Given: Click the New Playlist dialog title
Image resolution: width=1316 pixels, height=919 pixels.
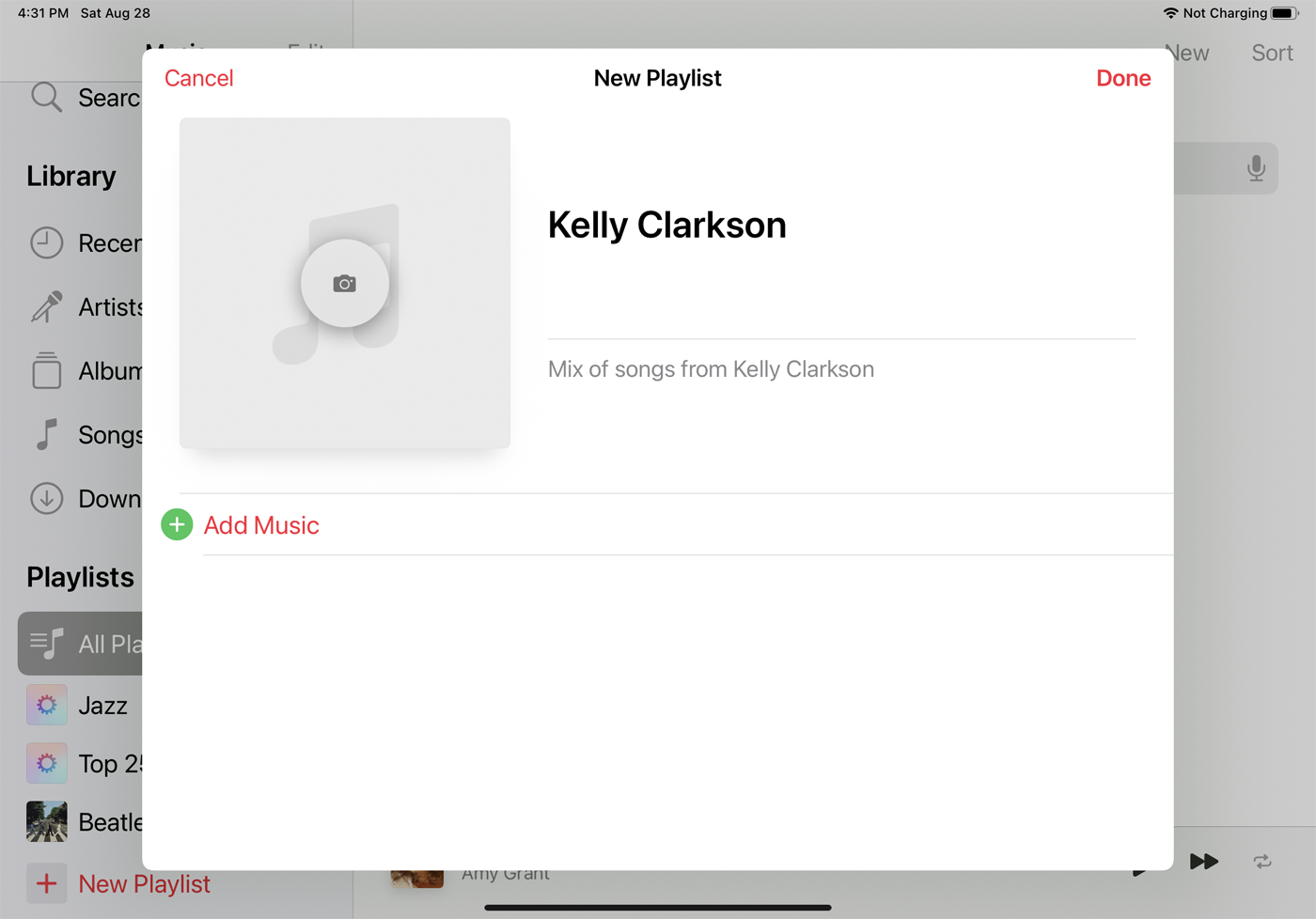Looking at the screenshot, I should [x=658, y=78].
